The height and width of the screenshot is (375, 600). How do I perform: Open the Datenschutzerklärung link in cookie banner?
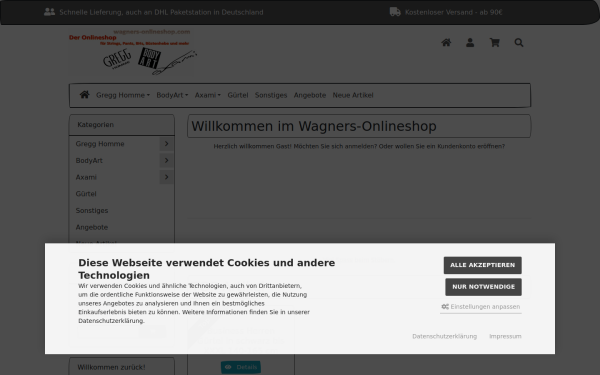point(444,336)
